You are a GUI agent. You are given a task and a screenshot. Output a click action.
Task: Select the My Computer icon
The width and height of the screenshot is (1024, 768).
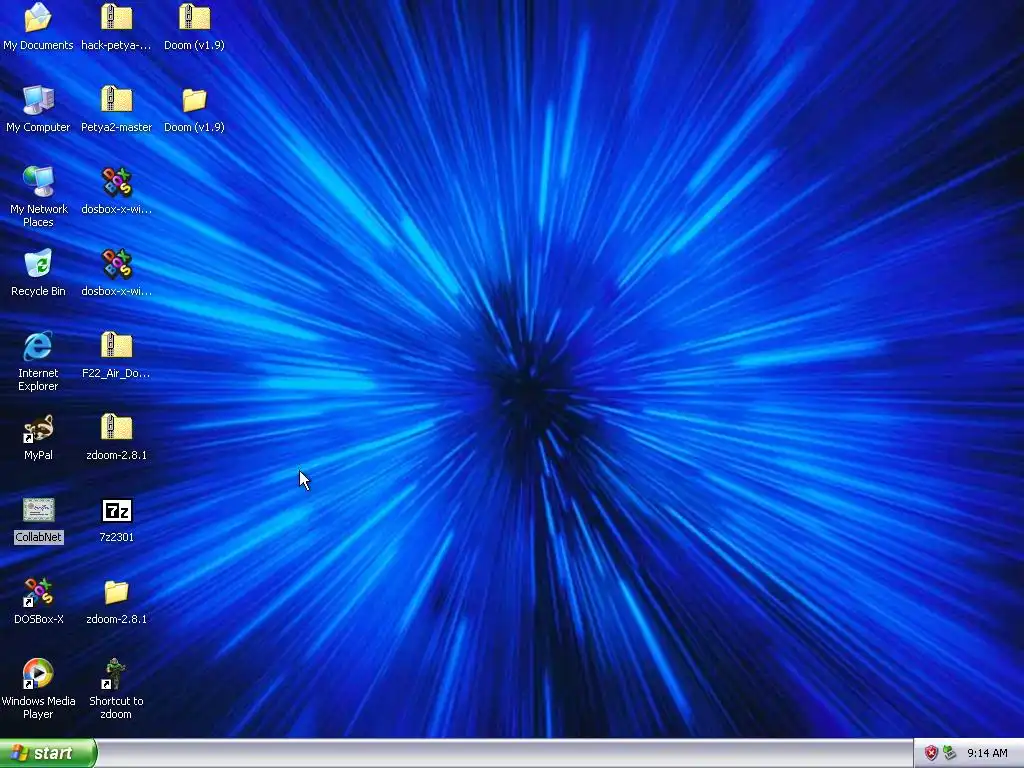[x=38, y=101]
